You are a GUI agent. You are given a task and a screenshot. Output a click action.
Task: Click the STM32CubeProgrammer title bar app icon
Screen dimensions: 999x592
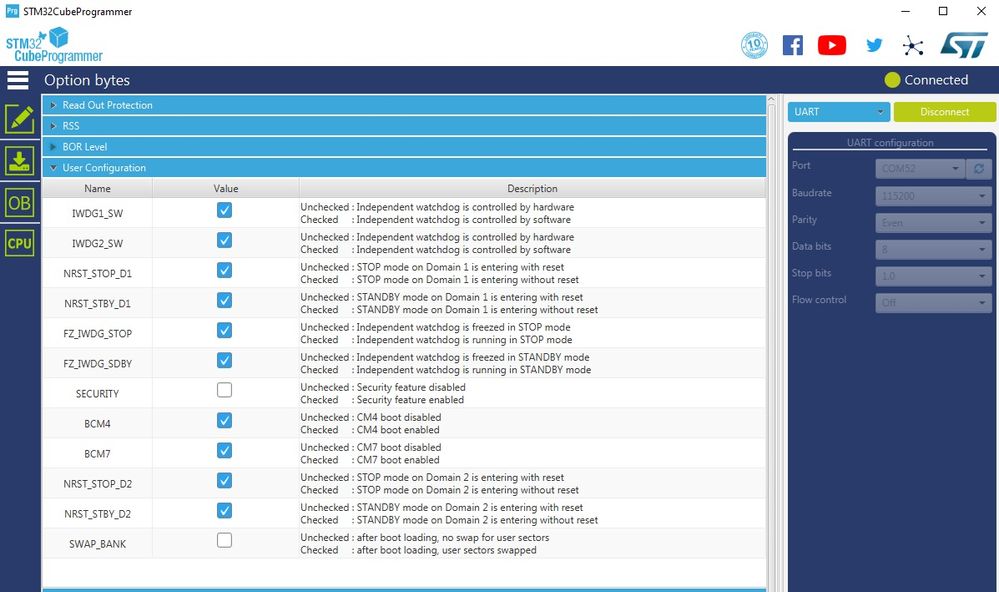tap(12, 11)
